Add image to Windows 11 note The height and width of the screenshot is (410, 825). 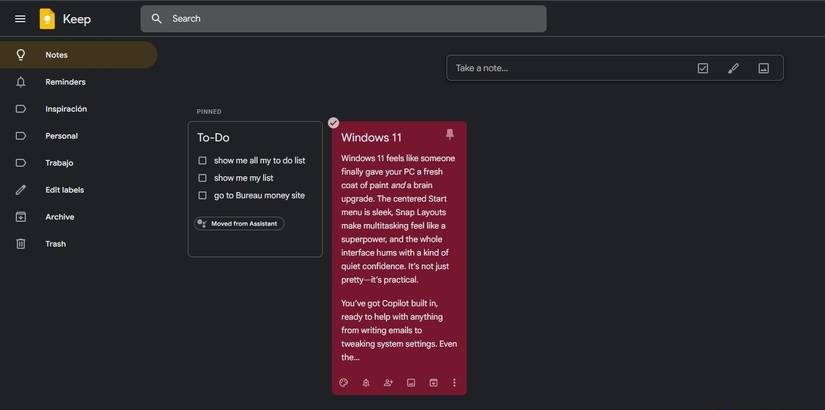[x=411, y=383]
